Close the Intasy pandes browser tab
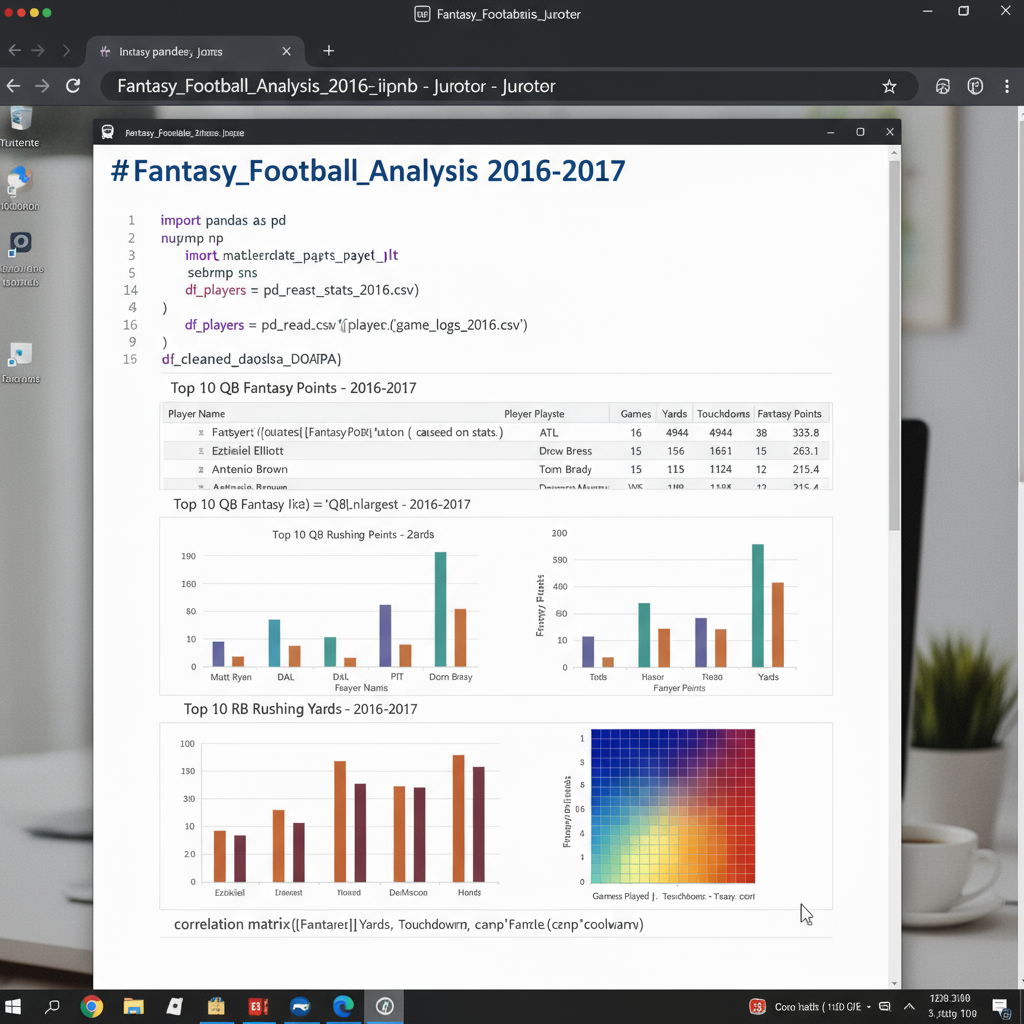 point(287,51)
